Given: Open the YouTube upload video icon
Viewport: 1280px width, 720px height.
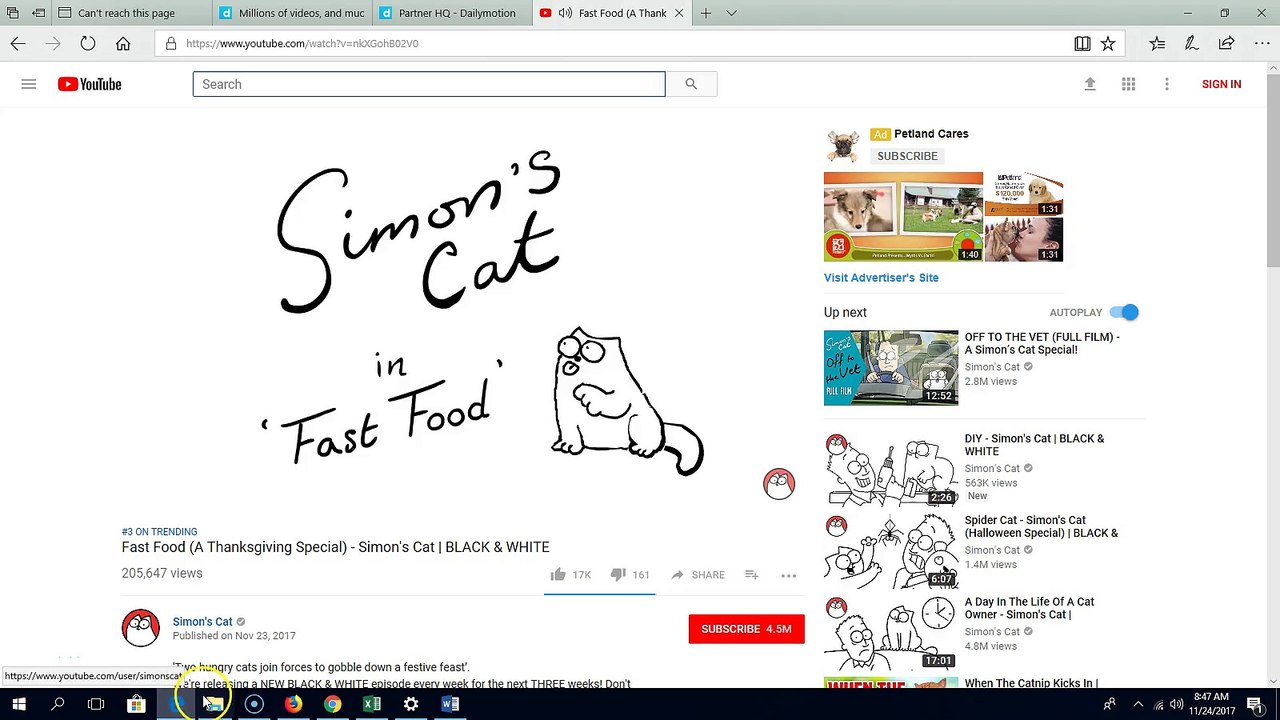Looking at the screenshot, I should [x=1090, y=84].
